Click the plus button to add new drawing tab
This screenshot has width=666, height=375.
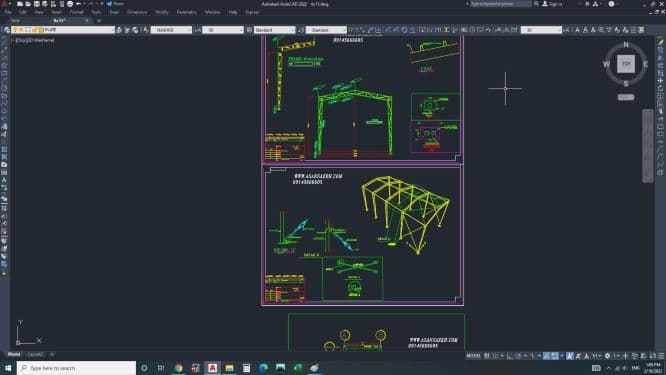tap(99, 20)
